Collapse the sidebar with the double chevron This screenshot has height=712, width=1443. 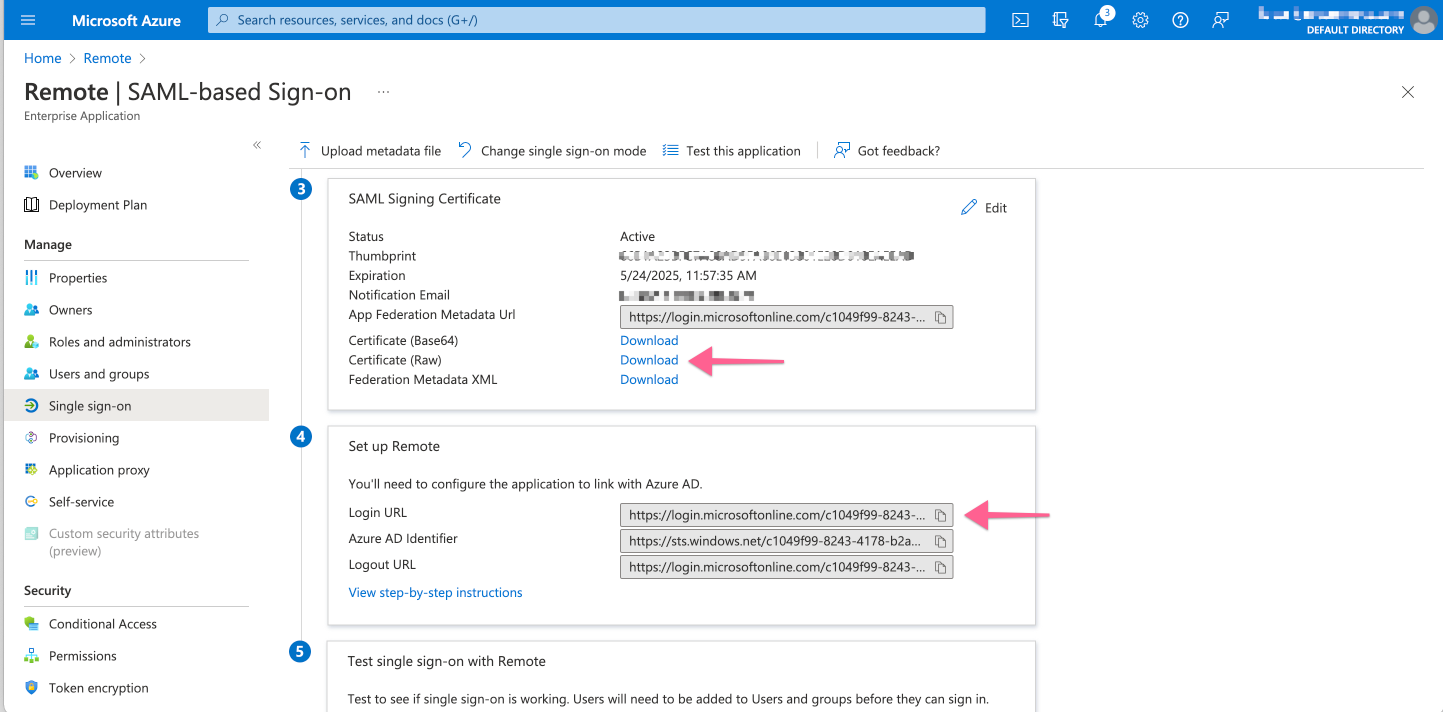(x=257, y=144)
